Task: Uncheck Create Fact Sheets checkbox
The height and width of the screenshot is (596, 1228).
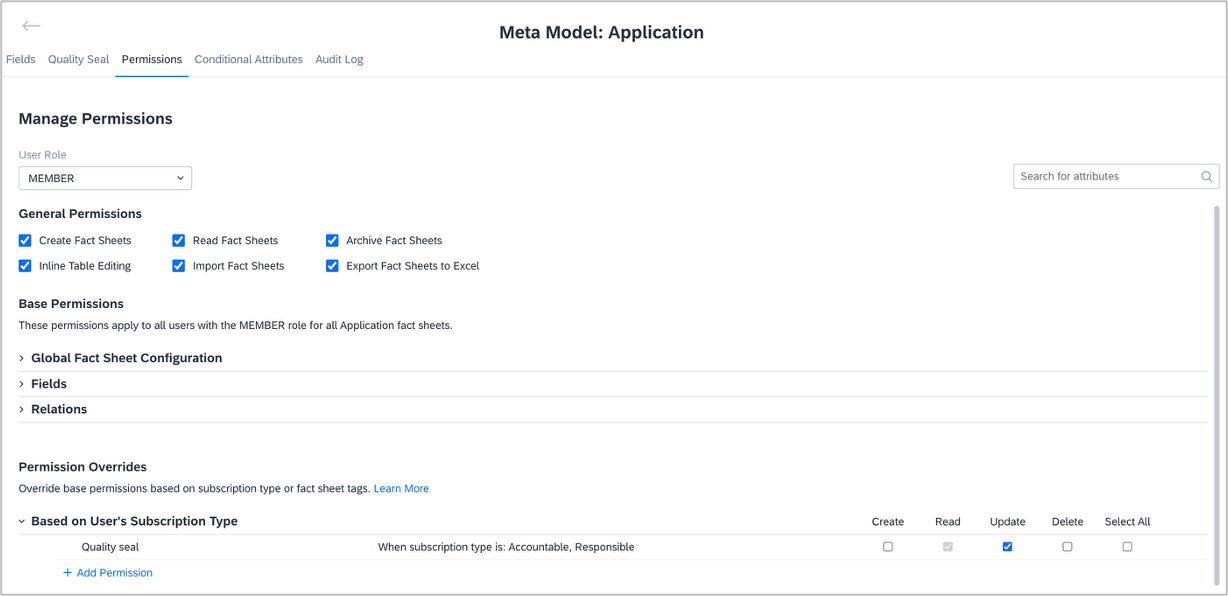Action: (25, 240)
